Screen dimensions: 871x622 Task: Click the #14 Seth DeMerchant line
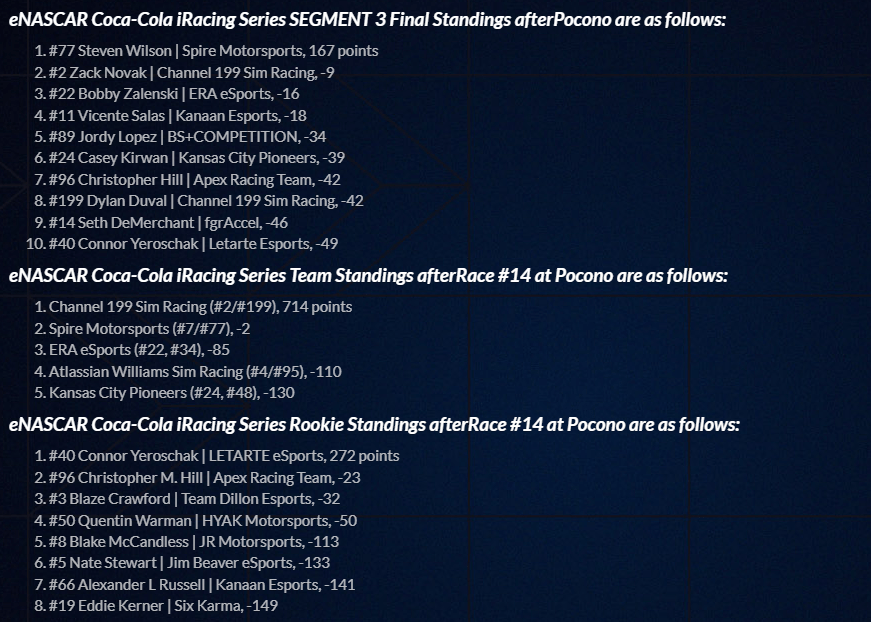[168, 223]
